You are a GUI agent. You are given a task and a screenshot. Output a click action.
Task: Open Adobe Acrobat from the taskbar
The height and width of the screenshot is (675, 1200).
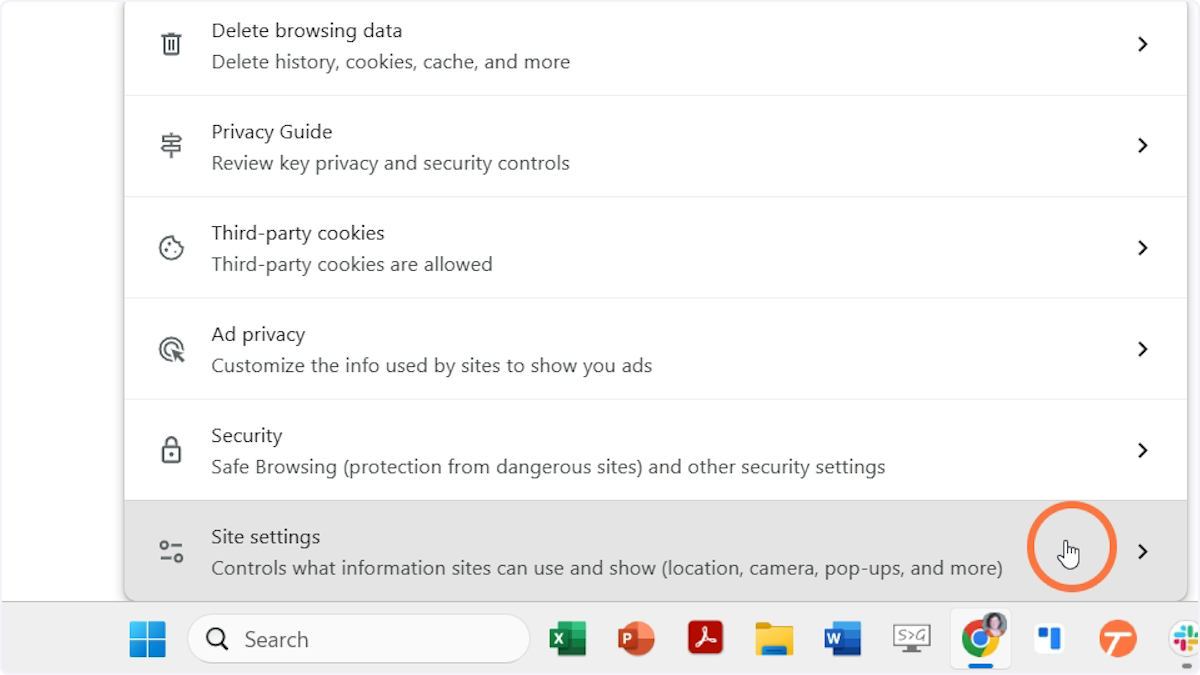705,639
